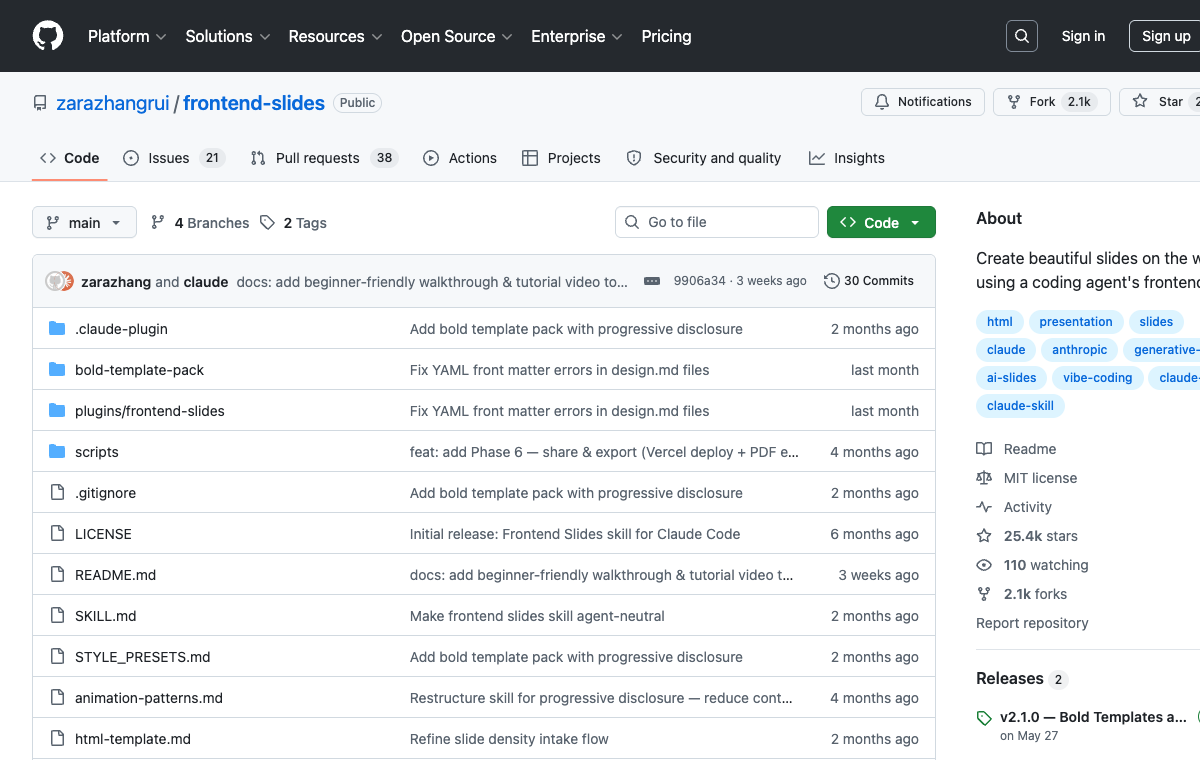Open commit hash 9906a34
The image size is (1200, 760).
point(700,281)
